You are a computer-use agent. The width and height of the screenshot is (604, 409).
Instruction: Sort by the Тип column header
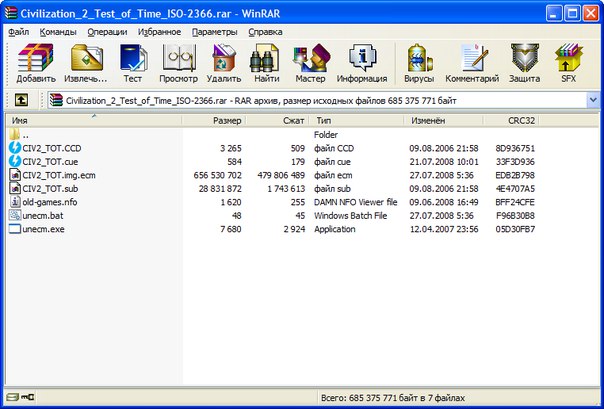356,121
